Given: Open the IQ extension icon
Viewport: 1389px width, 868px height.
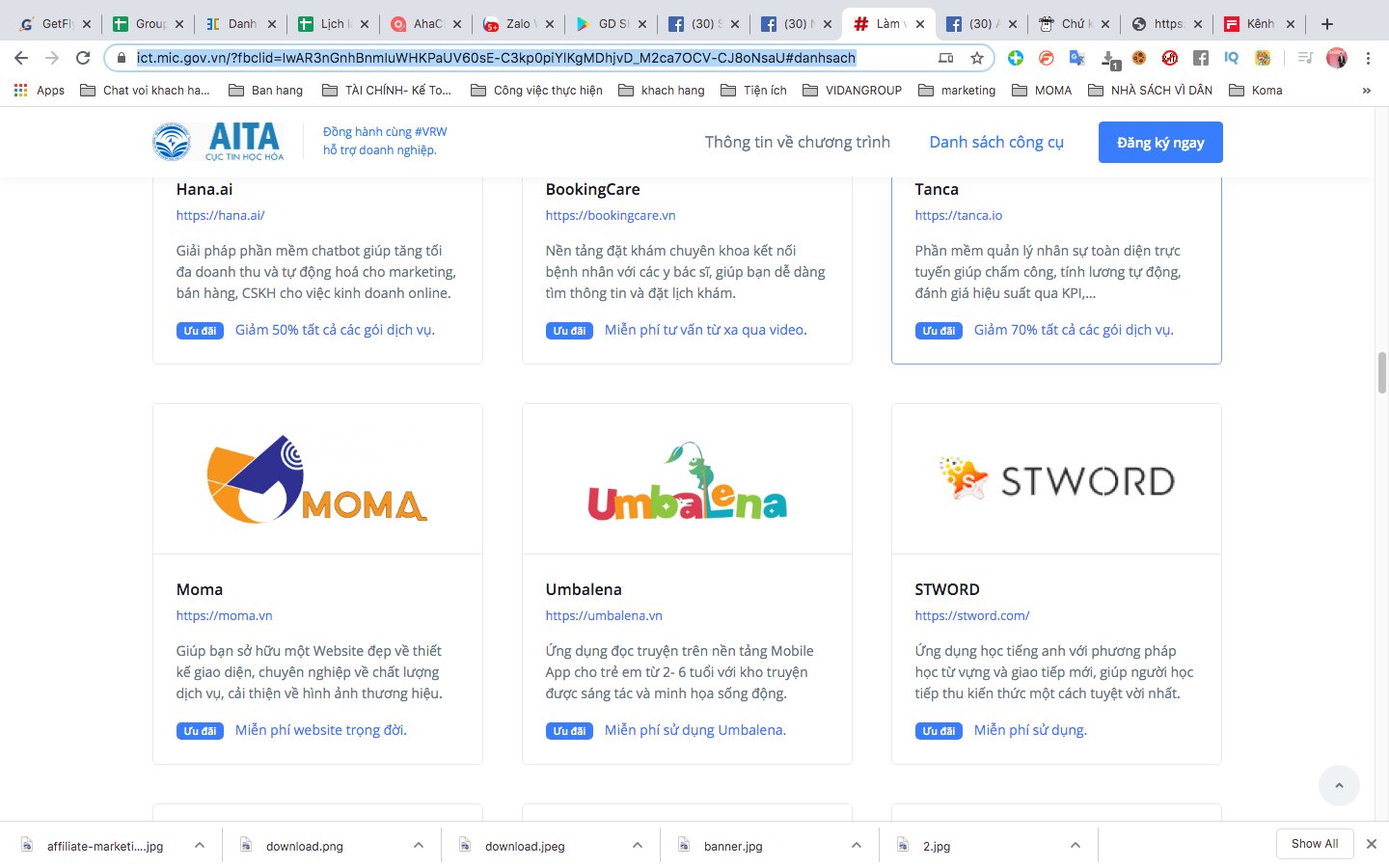Looking at the screenshot, I should pyautogui.click(x=1231, y=58).
